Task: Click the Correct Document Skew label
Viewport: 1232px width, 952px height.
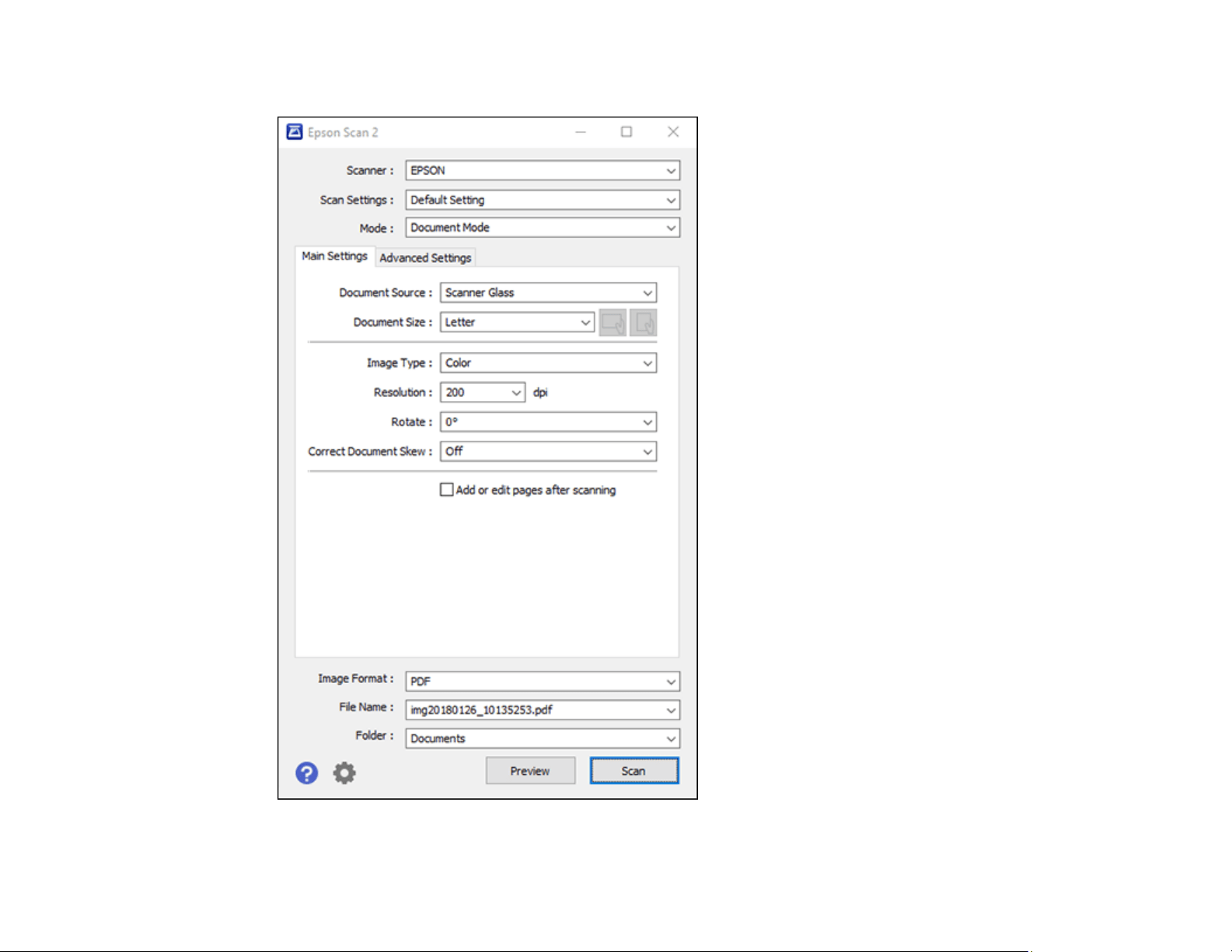Action: (370, 452)
